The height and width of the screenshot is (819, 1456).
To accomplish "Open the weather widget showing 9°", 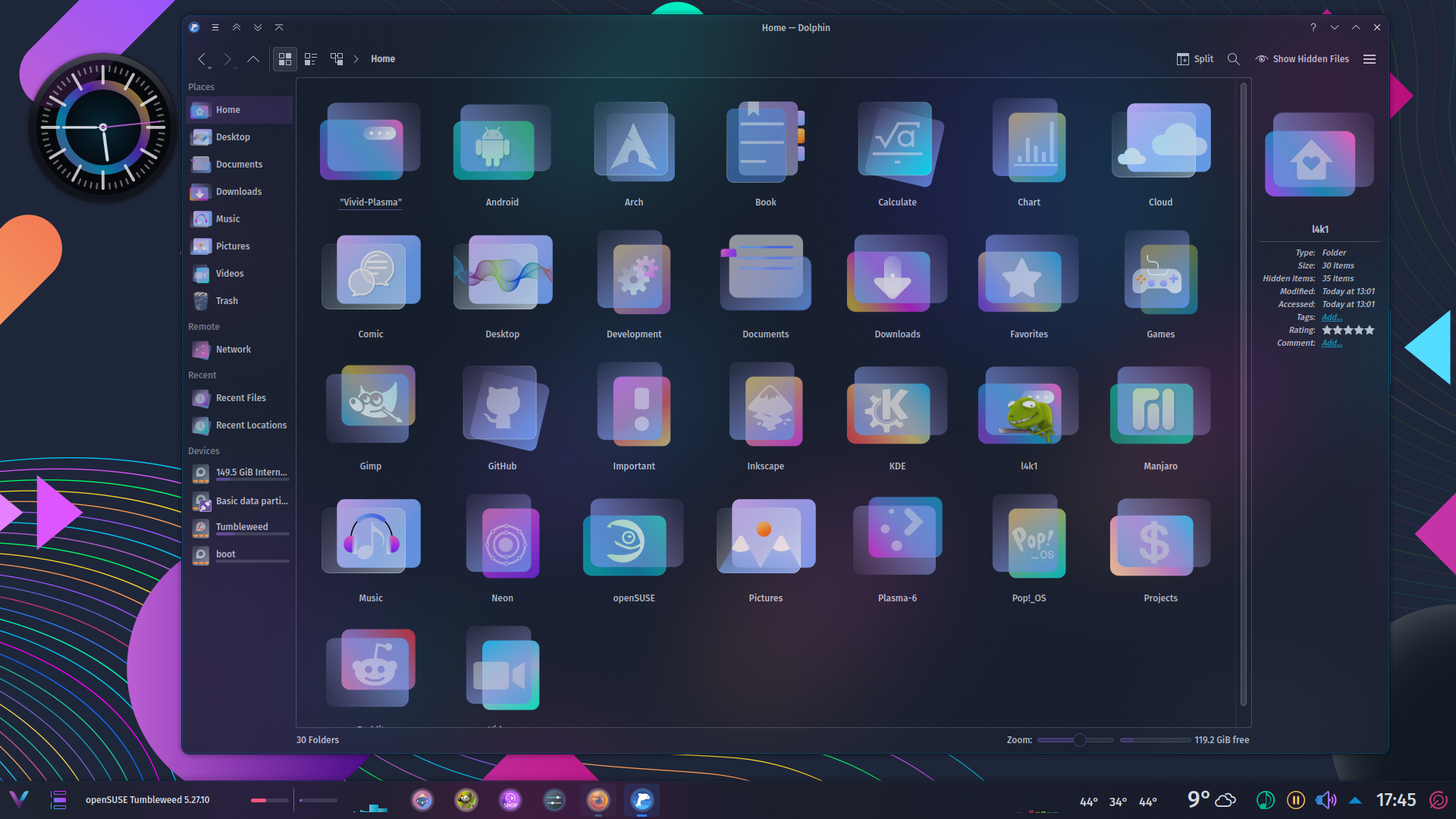I will point(1211,800).
